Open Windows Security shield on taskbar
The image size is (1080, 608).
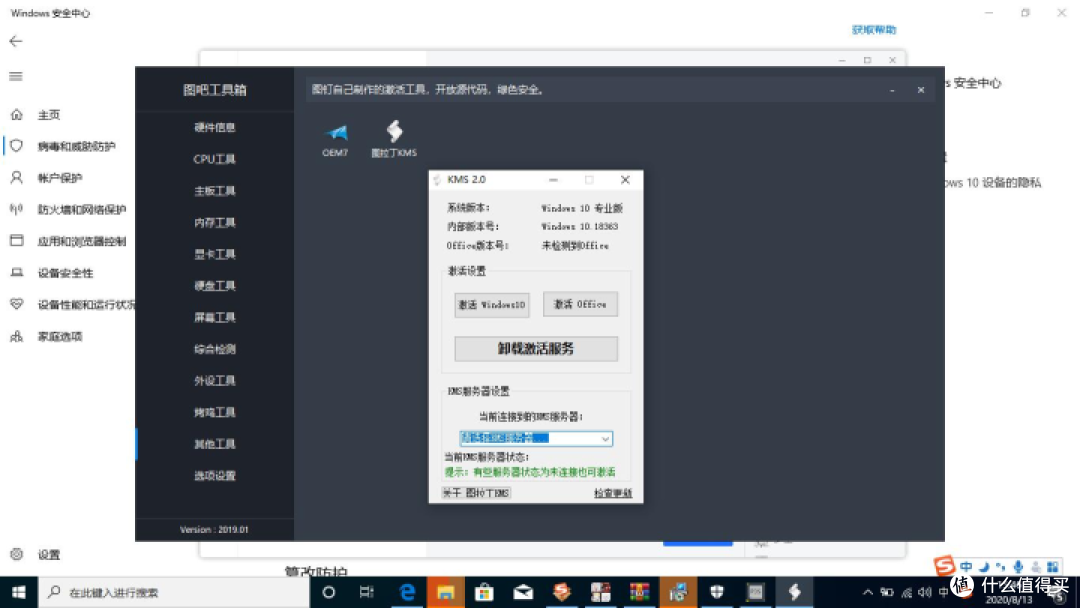[717, 592]
